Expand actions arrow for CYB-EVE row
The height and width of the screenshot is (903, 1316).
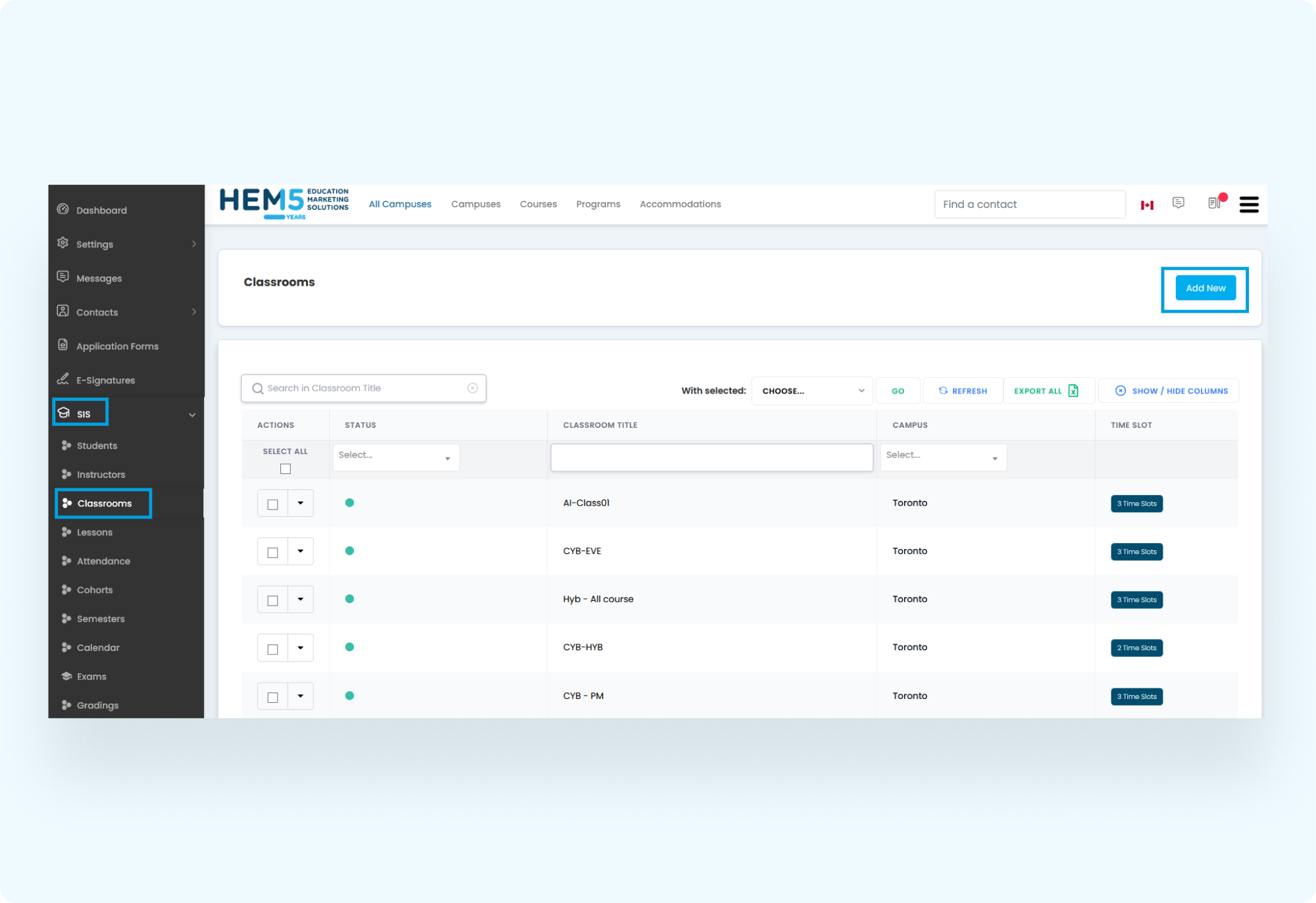(x=301, y=552)
